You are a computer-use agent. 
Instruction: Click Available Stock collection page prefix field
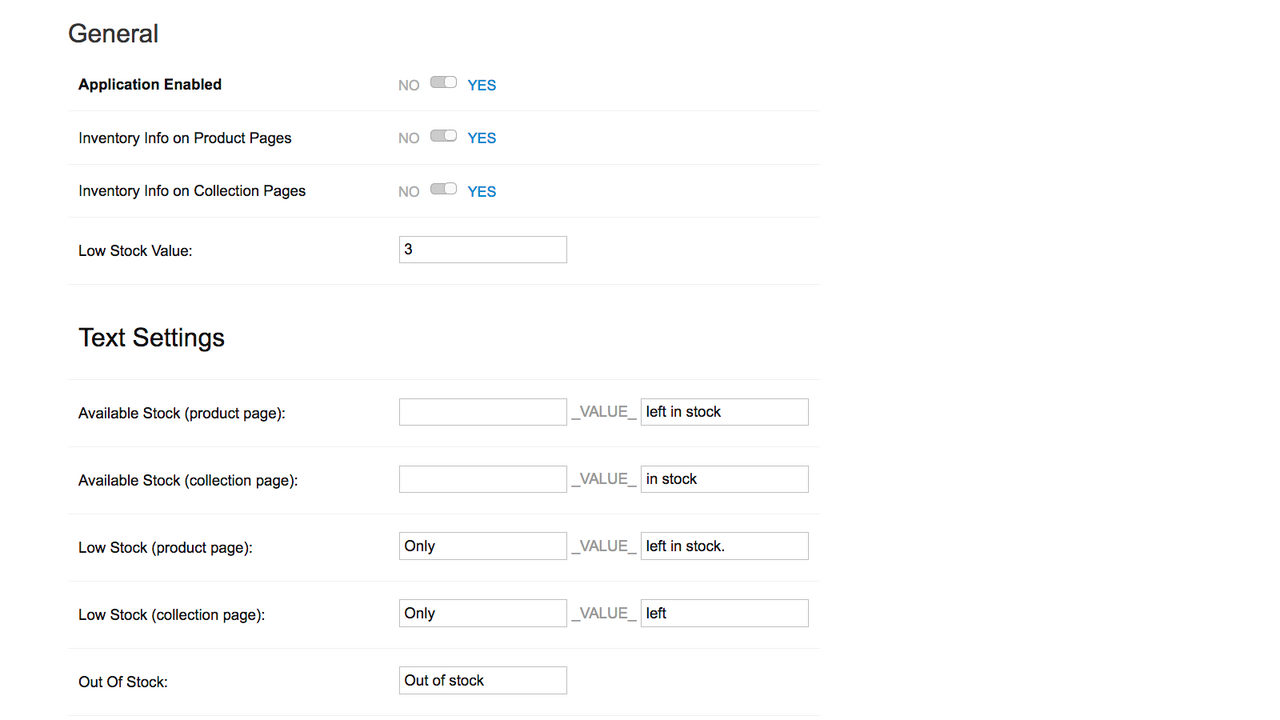click(483, 479)
